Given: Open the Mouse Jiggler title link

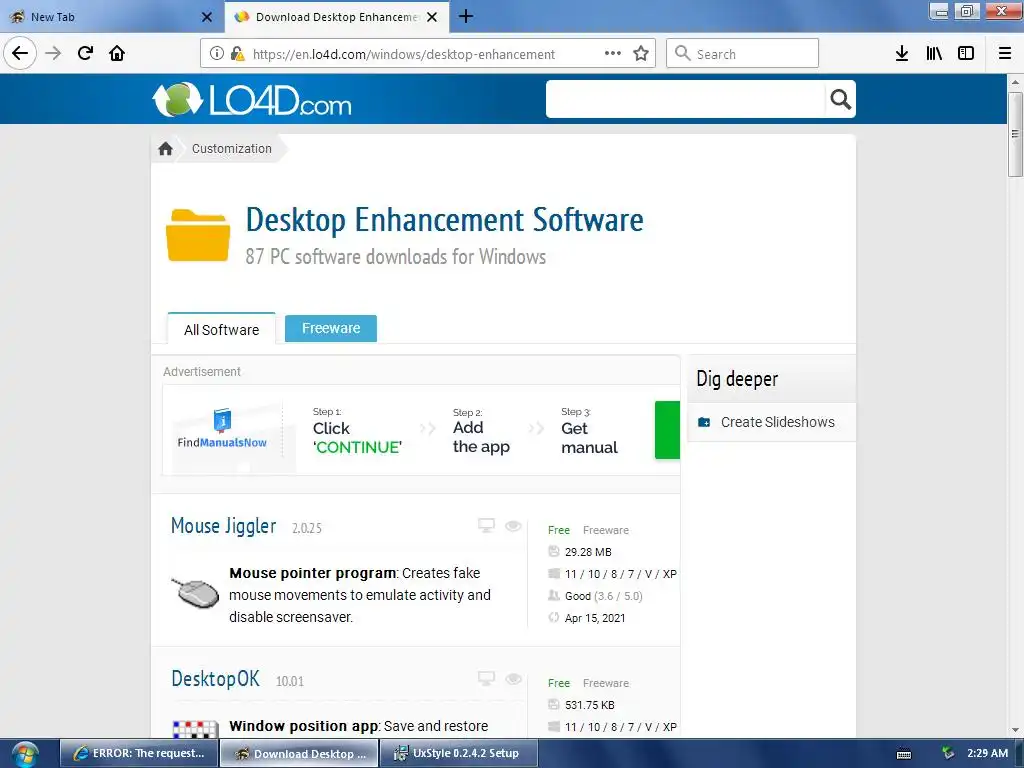Looking at the screenshot, I should (x=223, y=526).
